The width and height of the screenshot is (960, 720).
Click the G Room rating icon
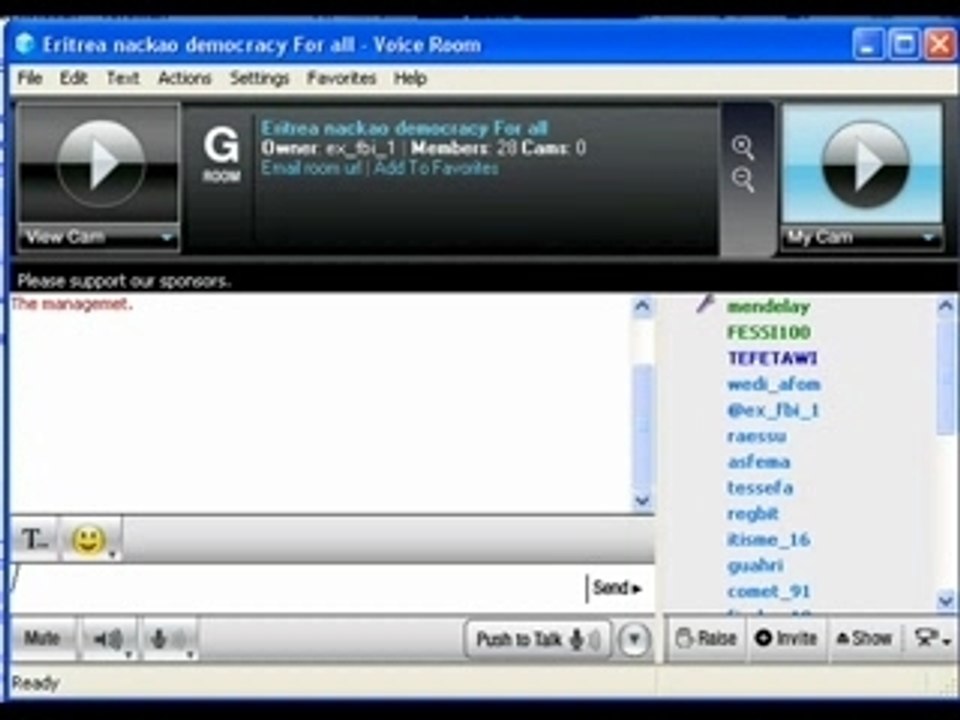(x=222, y=154)
